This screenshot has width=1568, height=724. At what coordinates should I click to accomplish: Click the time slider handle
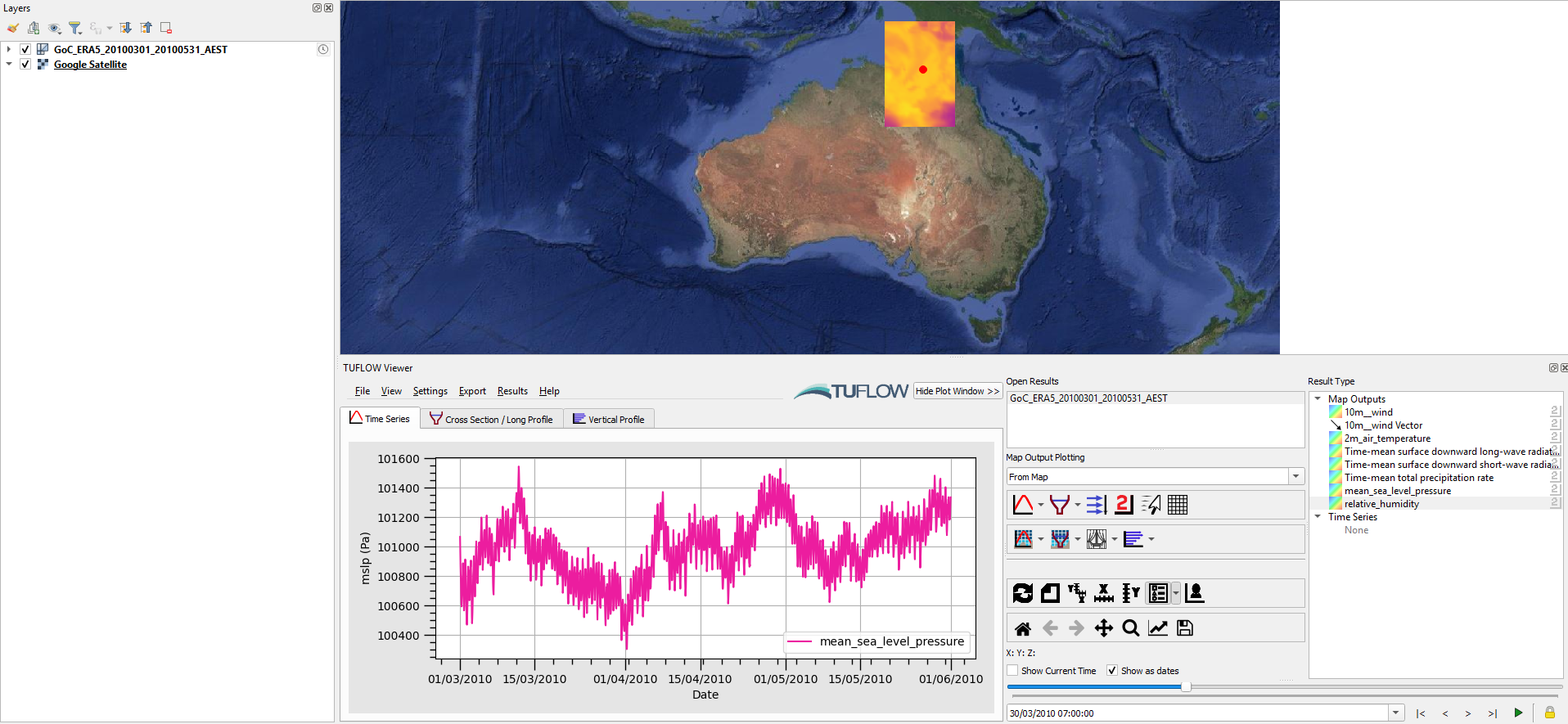pos(1185,687)
